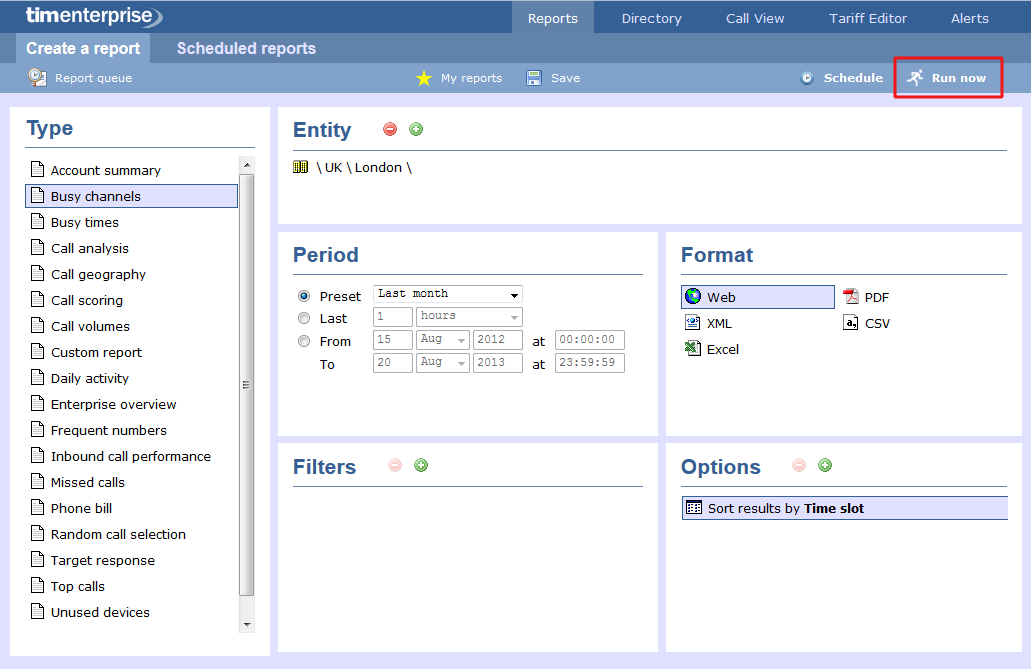This screenshot has height=669, width=1031.
Task: Click the Save floppy disk icon
Action: tap(534, 78)
